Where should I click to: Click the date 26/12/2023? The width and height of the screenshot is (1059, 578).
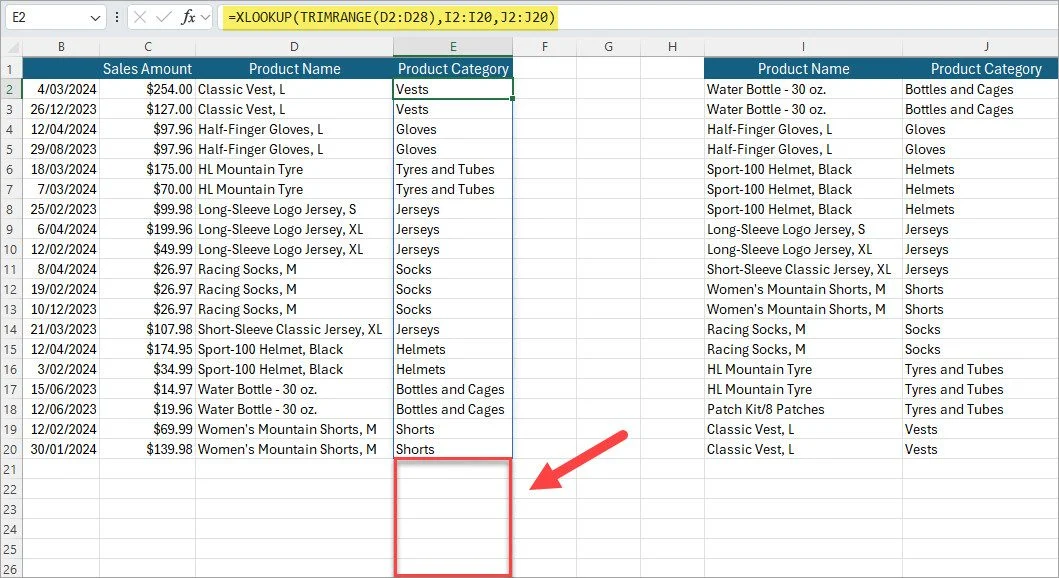(x=61, y=109)
